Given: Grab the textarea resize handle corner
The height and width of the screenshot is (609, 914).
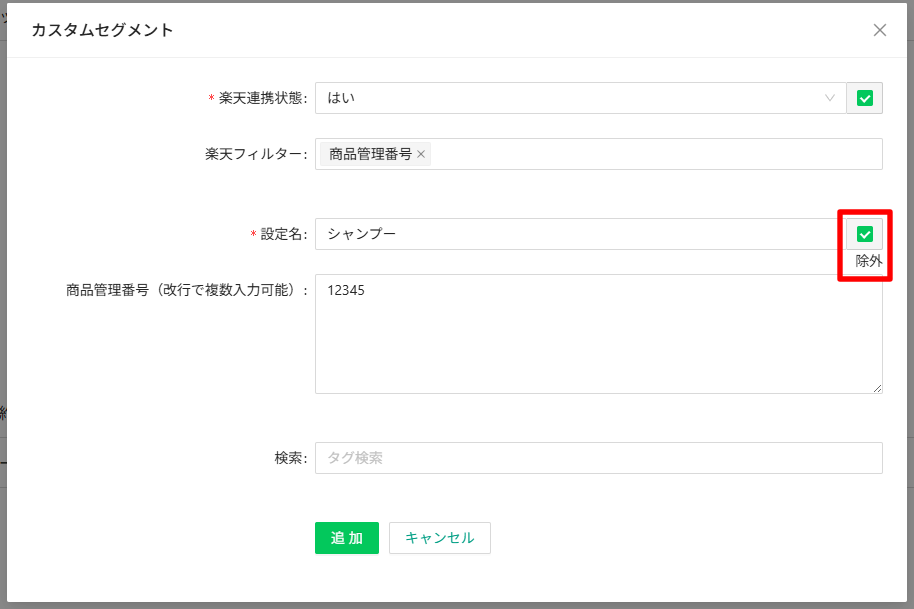Looking at the screenshot, I should point(877,388).
